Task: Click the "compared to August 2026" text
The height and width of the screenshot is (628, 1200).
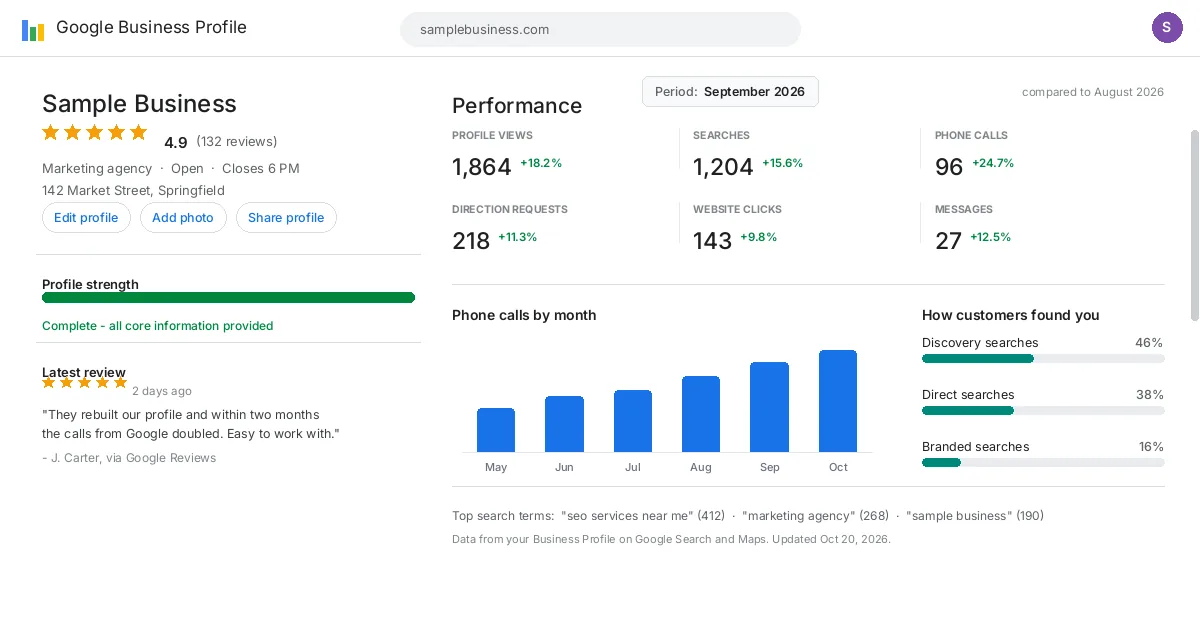Action: click(1093, 92)
